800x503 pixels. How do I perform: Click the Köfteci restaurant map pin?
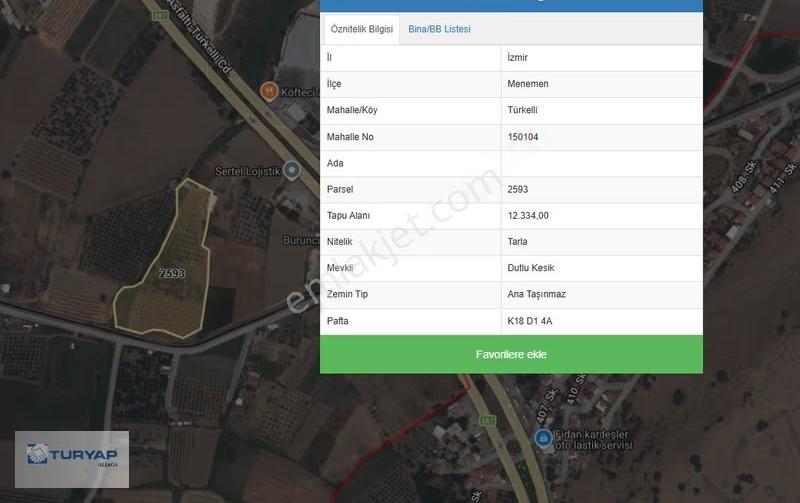point(269,91)
